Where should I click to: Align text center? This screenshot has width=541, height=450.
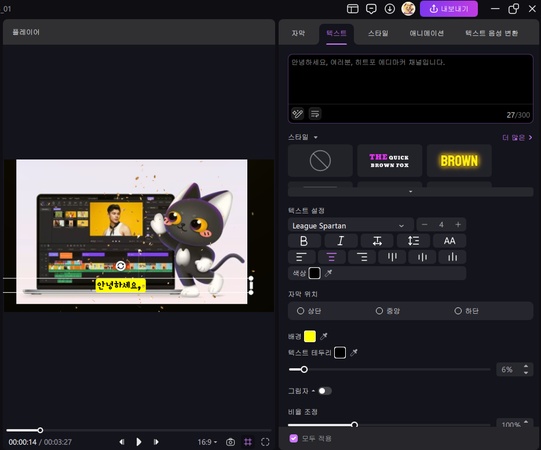[332, 257]
